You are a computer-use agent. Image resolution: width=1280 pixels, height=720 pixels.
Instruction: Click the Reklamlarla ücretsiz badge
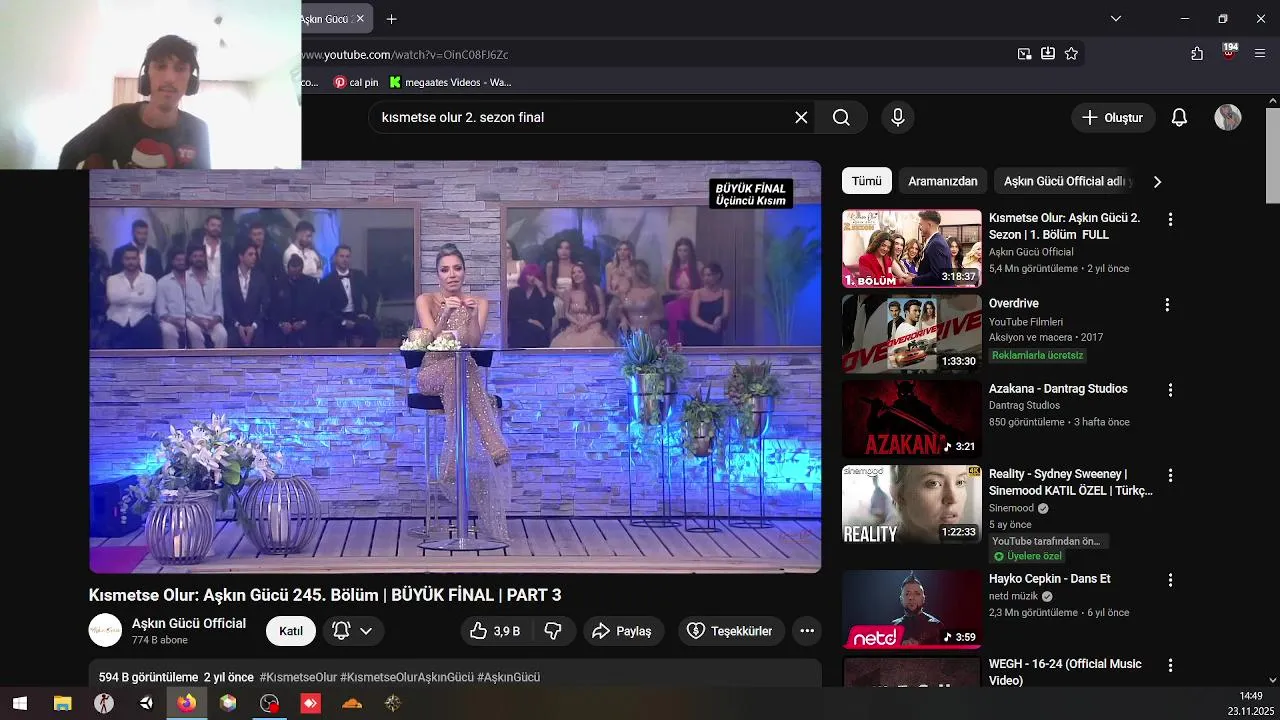point(1037,355)
